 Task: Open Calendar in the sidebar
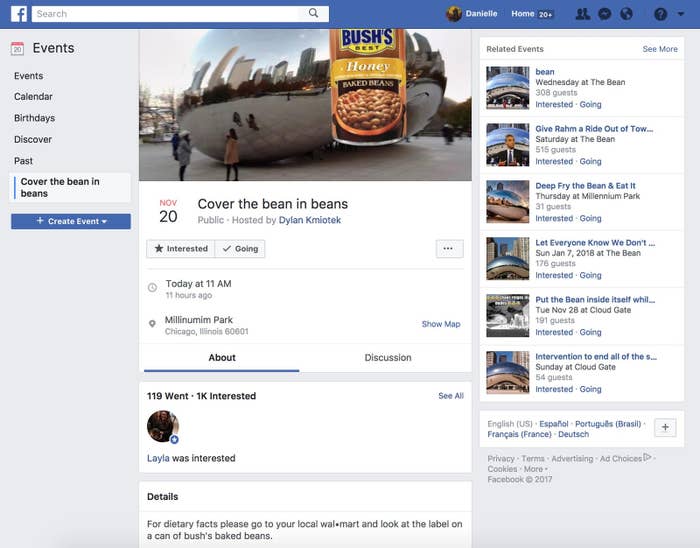[33, 96]
